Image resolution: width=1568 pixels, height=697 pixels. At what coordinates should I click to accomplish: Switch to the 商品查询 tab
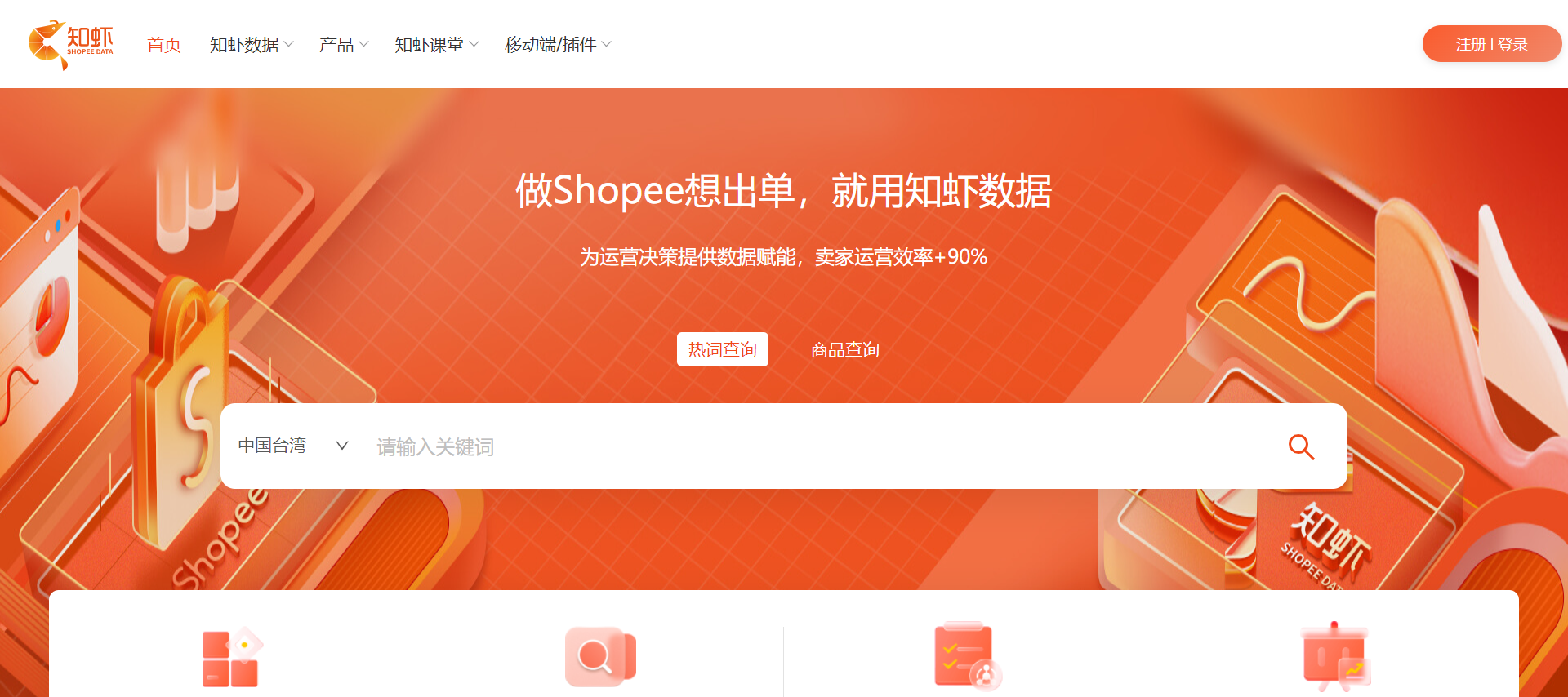845,349
